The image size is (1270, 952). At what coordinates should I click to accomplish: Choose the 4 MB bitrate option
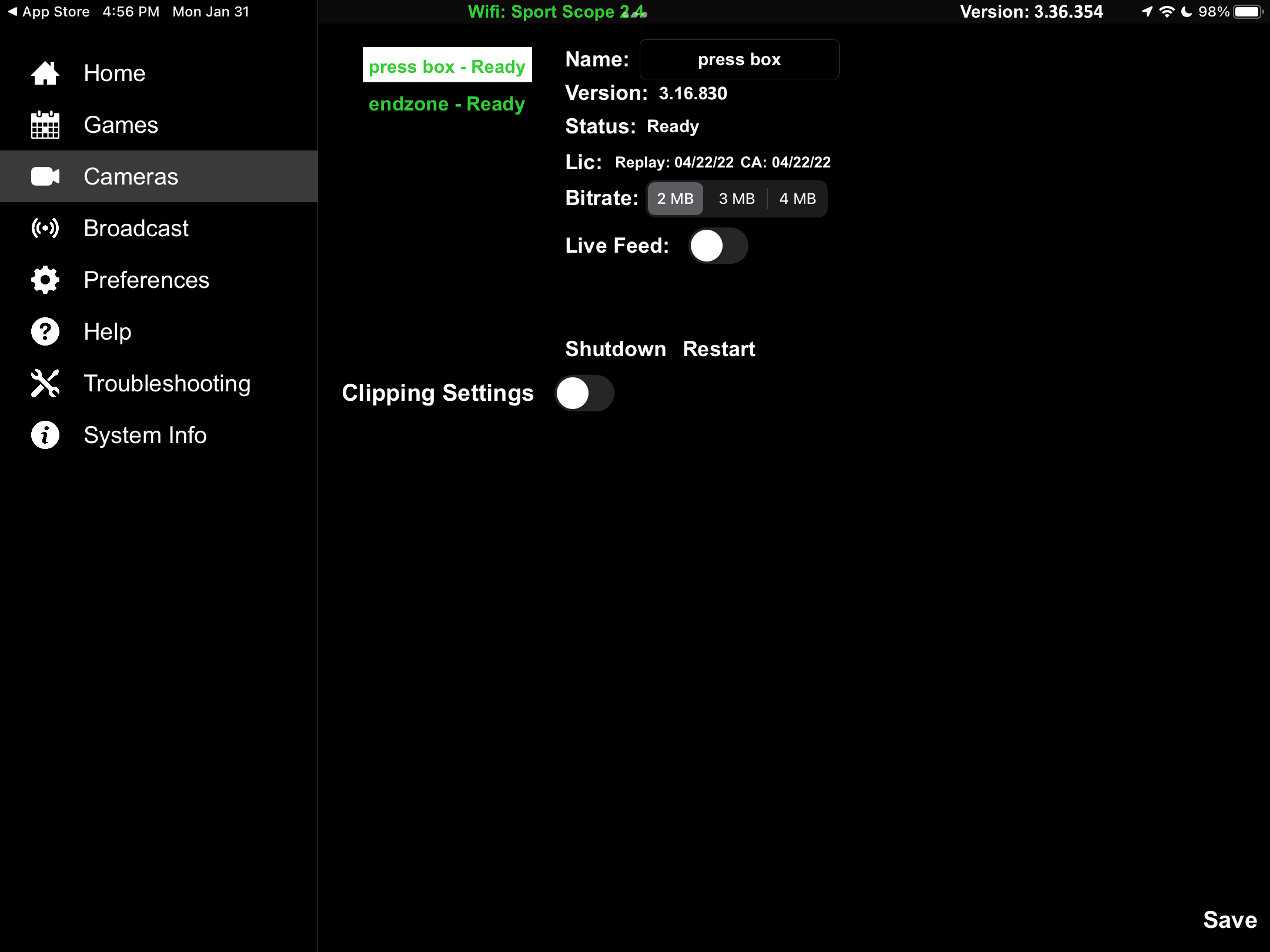click(797, 199)
